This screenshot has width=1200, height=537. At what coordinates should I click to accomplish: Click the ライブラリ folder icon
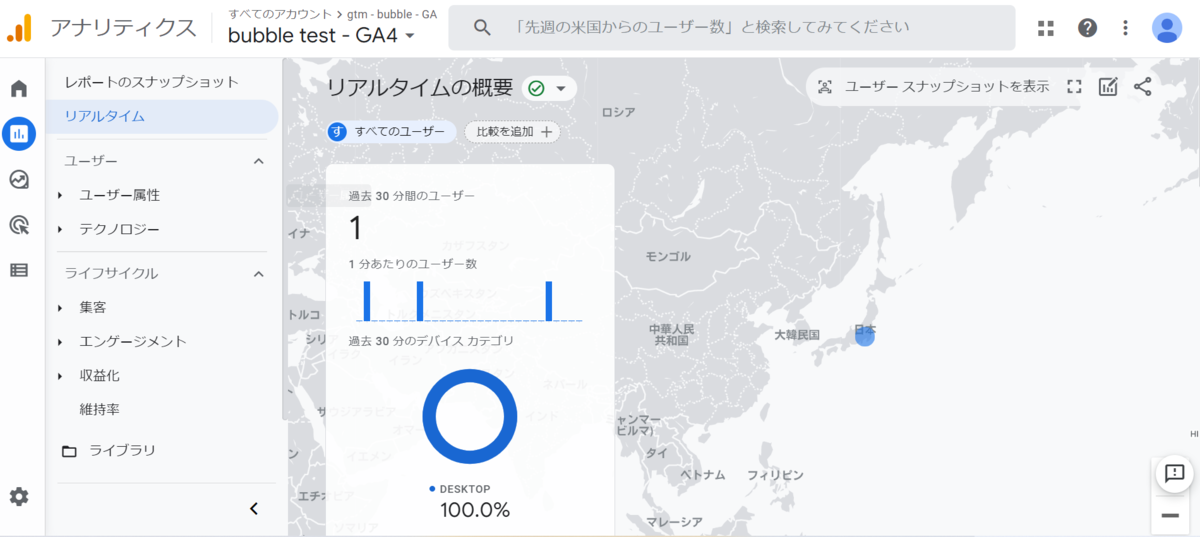tap(69, 451)
